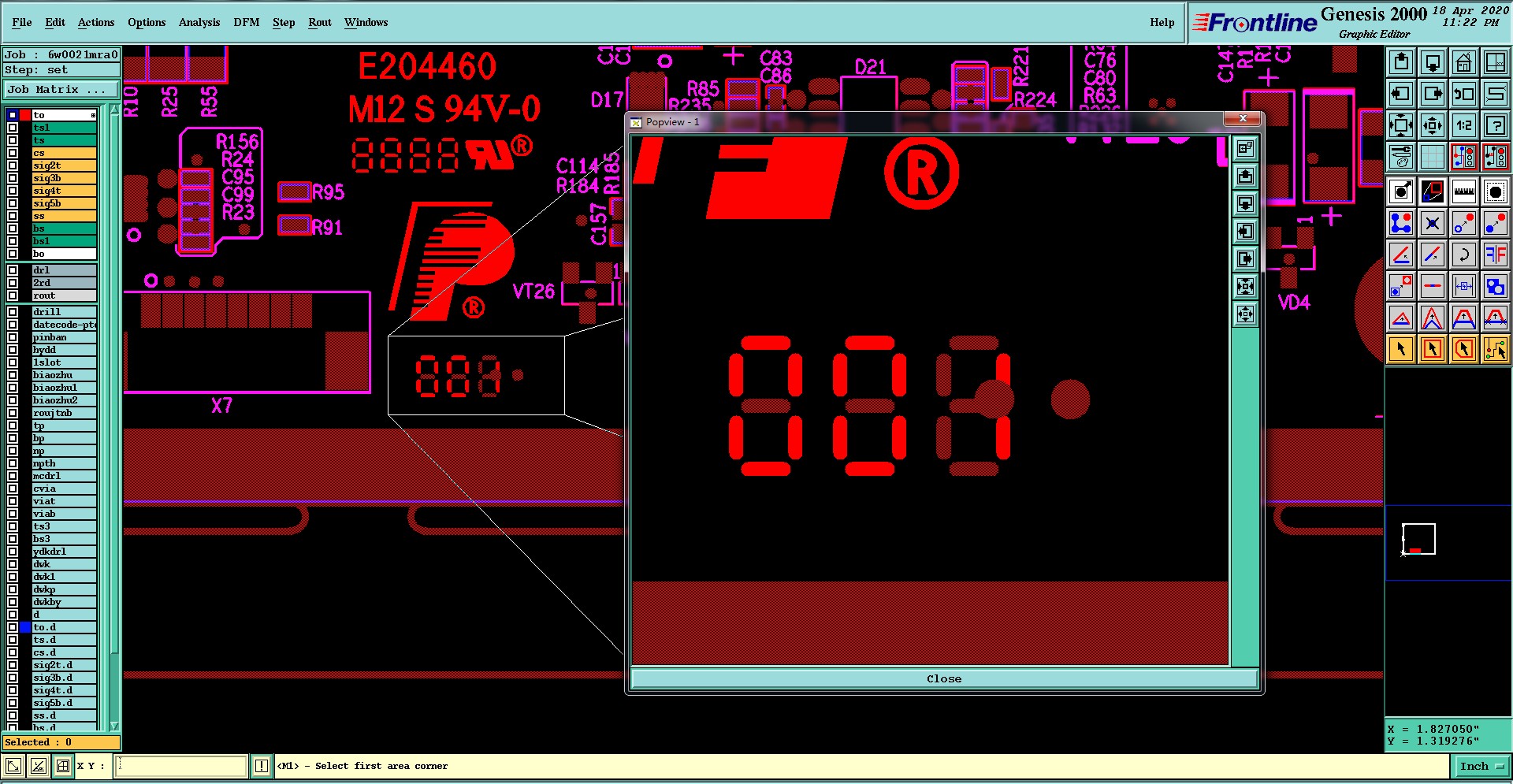Screen dimensions: 1513x784
Task: Select the net selection tool icon
Action: pos(1496,348)
